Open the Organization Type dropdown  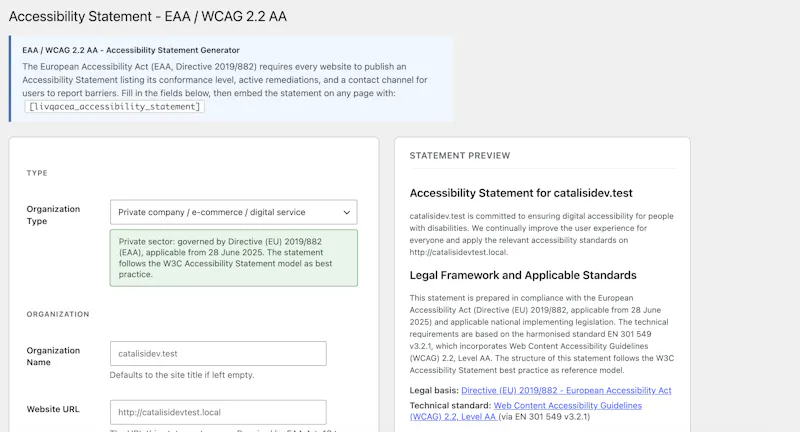tap(234, 212)
